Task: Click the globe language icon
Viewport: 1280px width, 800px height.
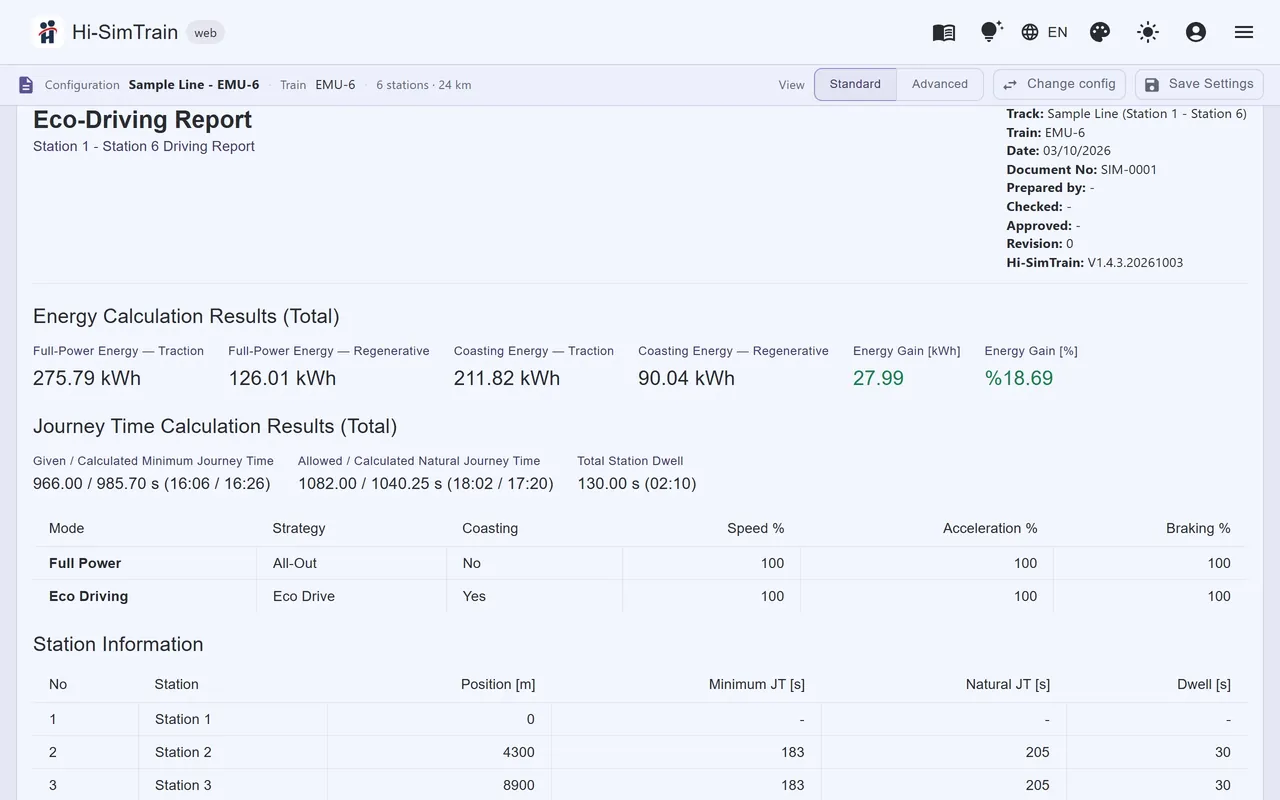Action: point(1030,32)
